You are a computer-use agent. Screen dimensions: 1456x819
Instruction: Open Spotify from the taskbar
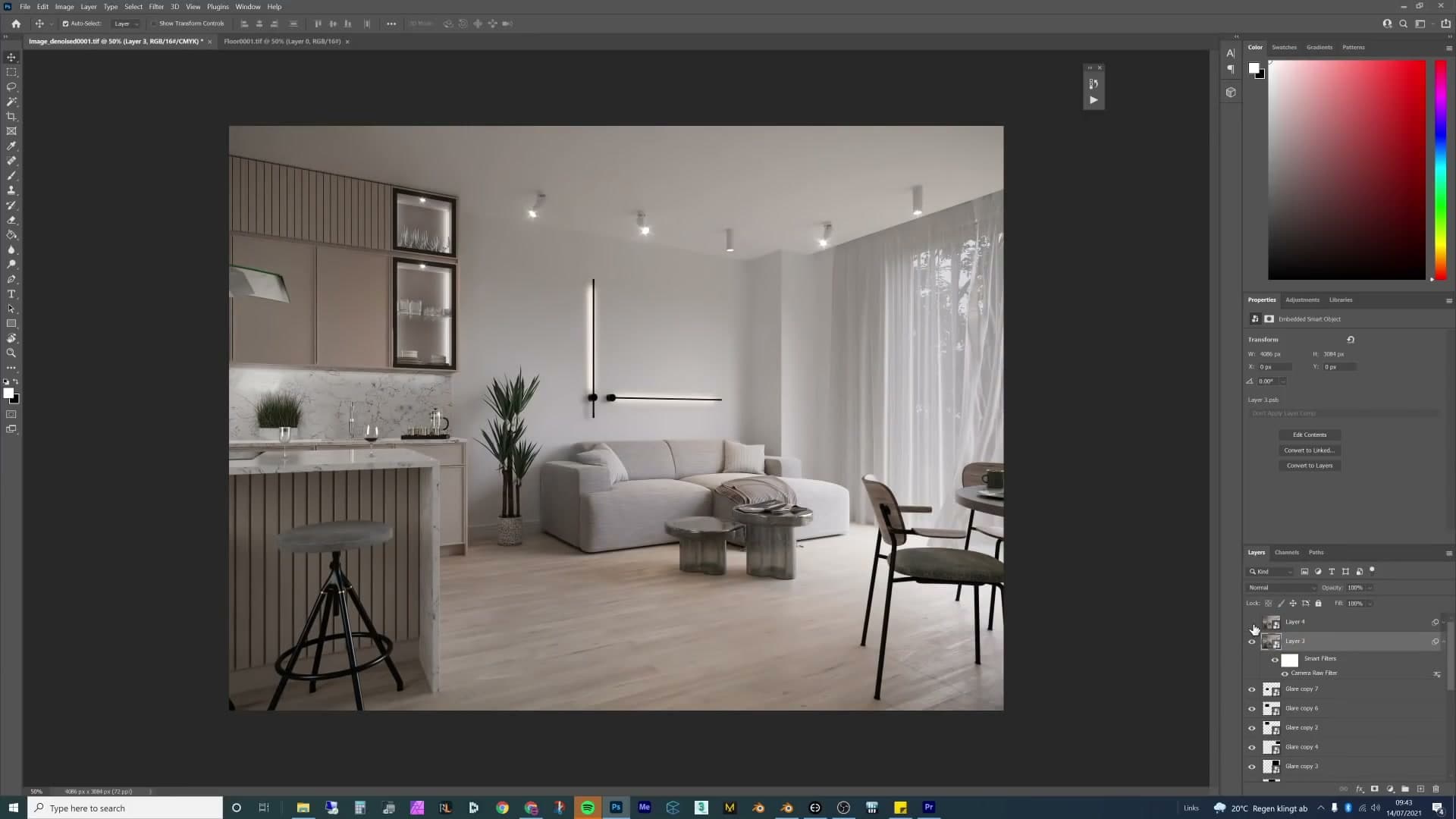pos(588,808)
